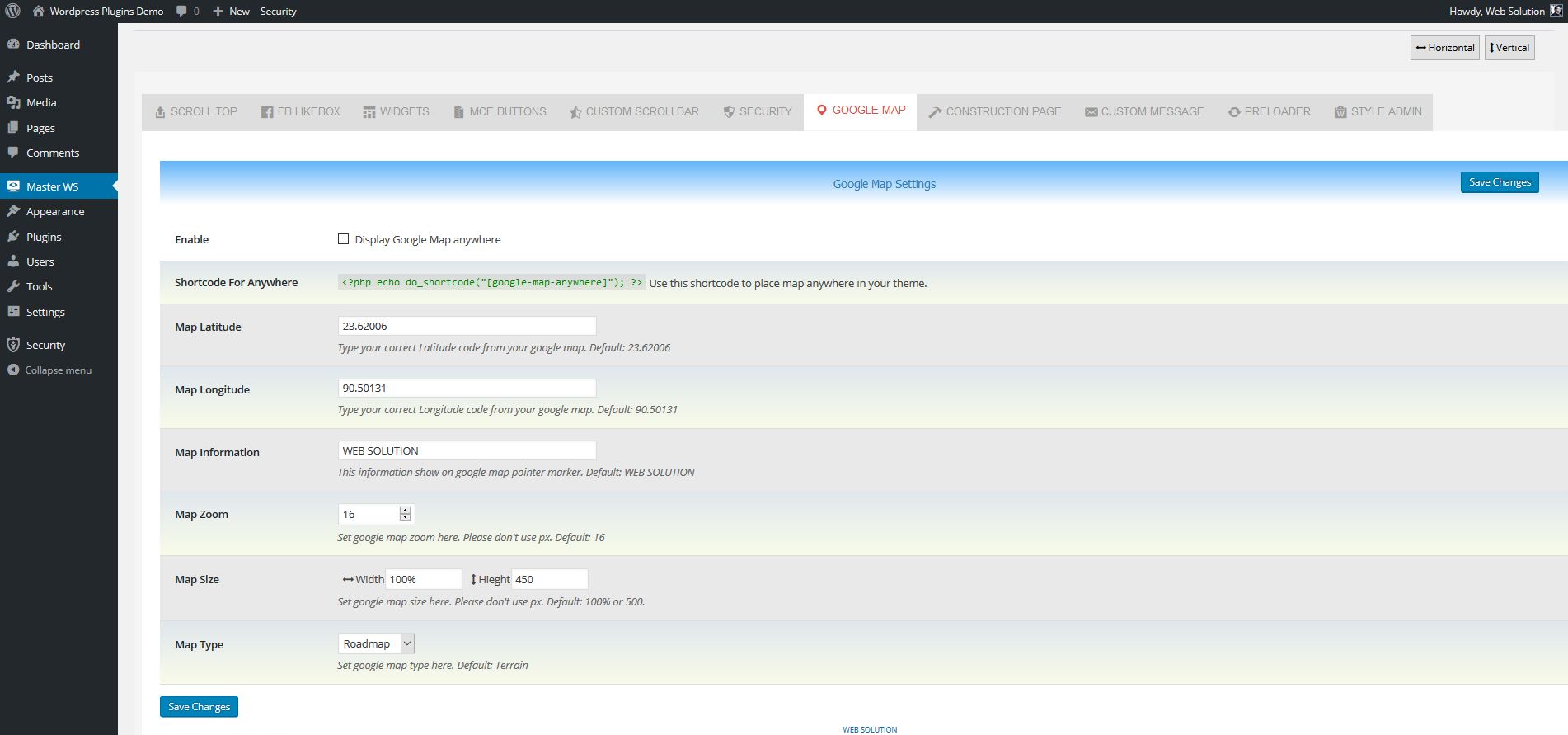Open the Map Type dropdown
Viewport: 1568px width, 735px height.
[x=376, y=643]
